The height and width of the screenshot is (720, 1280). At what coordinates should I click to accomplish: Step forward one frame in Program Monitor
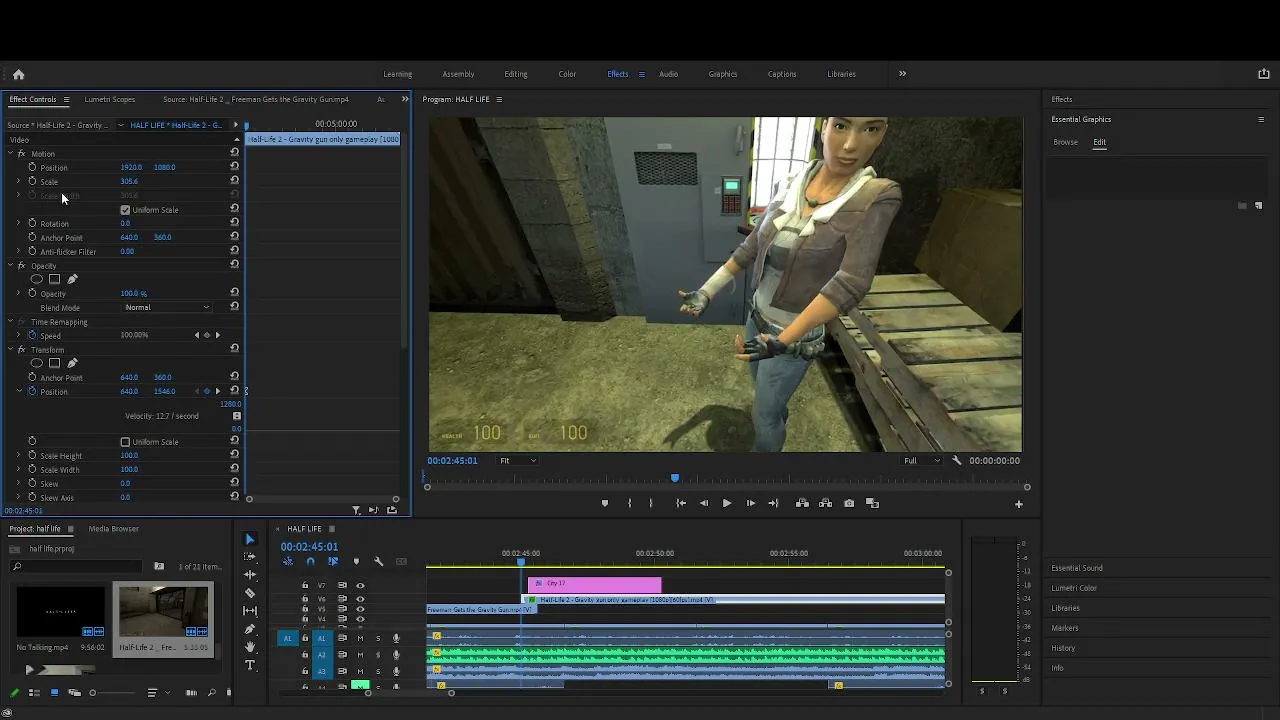point(751,504)
